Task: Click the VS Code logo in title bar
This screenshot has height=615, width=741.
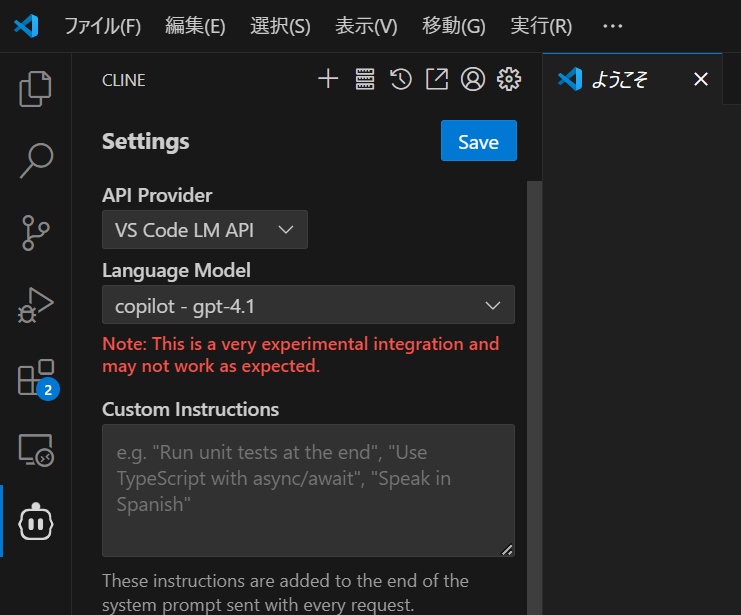Action: pos(26,26)
